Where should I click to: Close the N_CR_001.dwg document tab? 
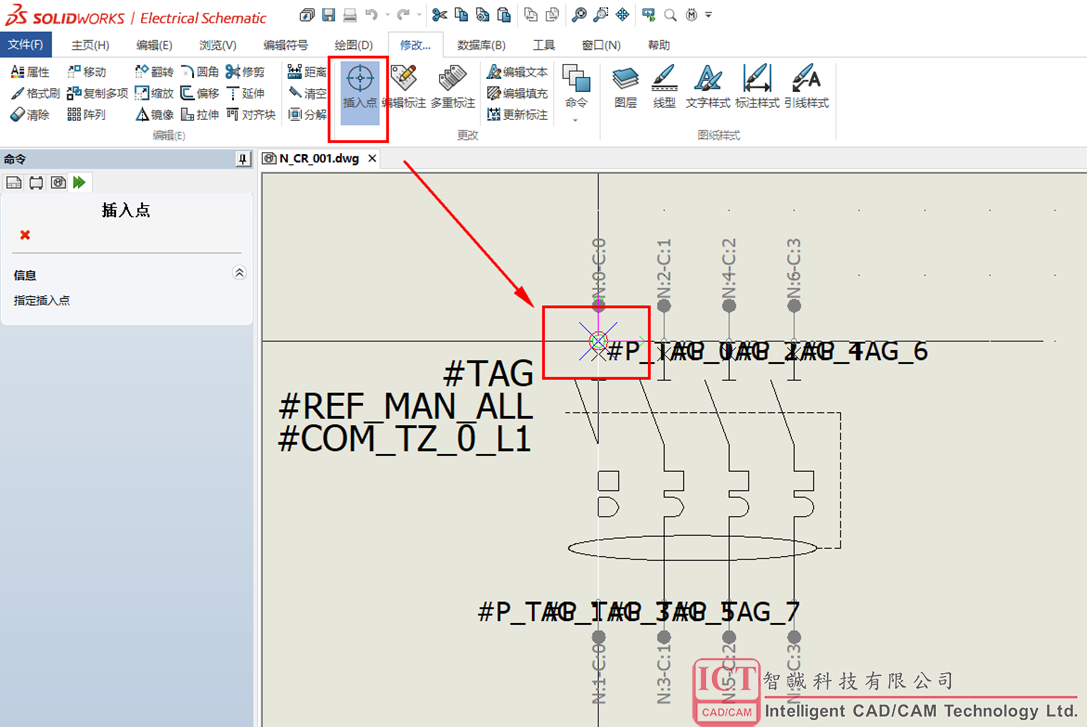372,159
